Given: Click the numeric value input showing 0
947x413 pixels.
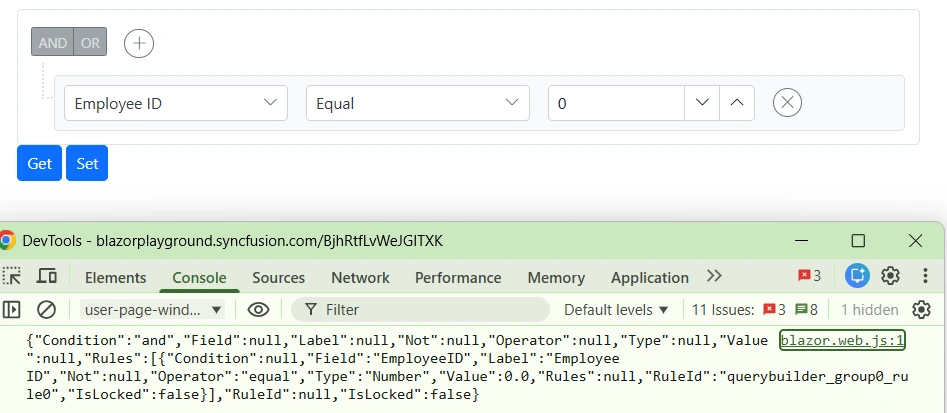Looking at the screenshot, I should 616,103.
